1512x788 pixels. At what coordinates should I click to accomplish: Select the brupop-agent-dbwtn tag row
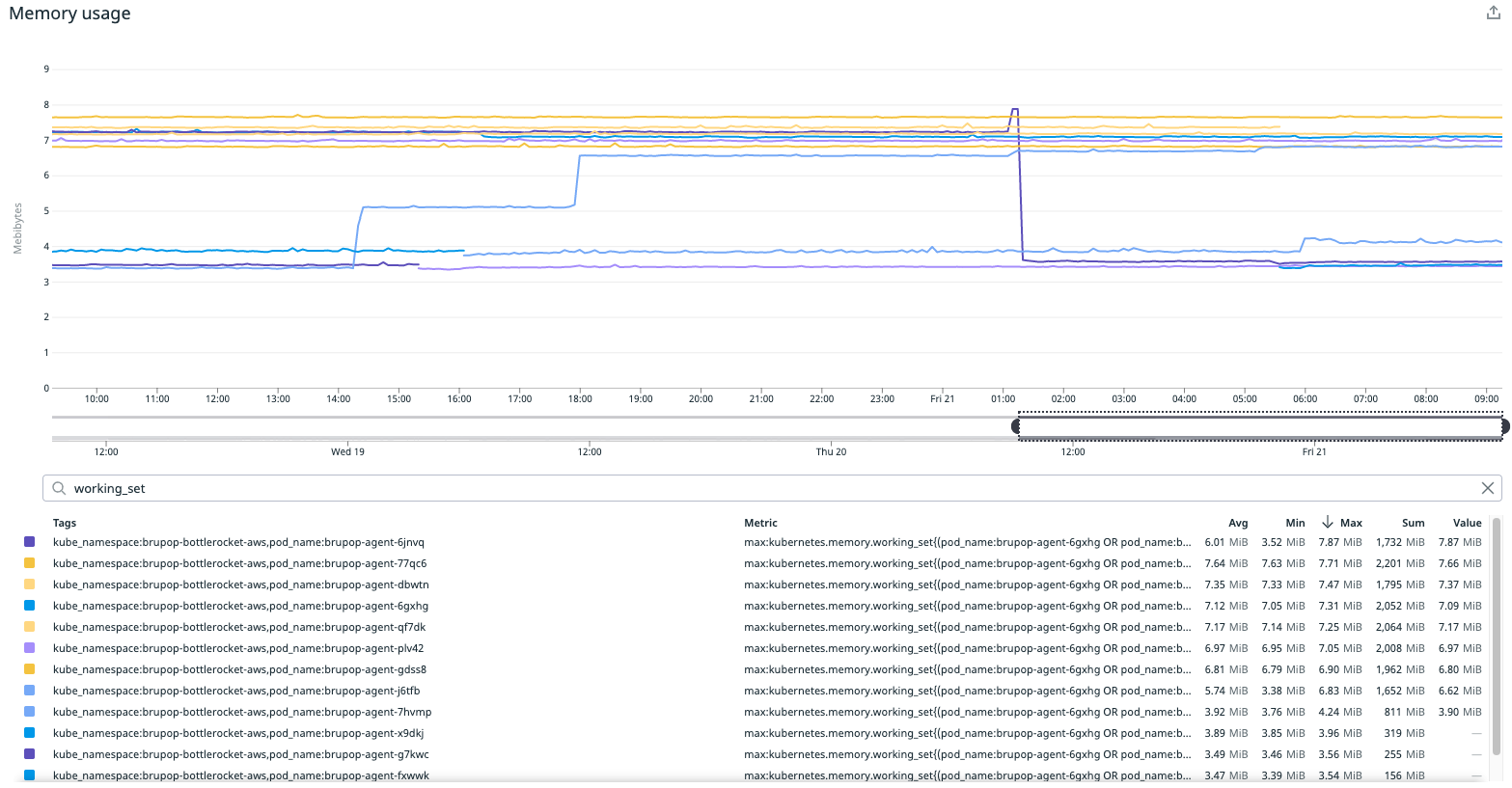pos(241,584)
